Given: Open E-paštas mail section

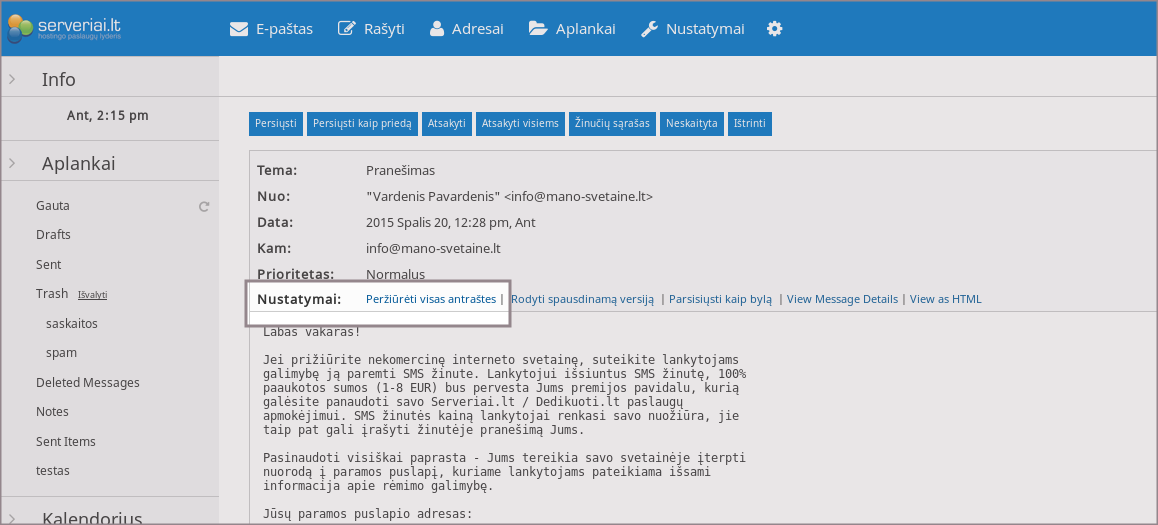Looking at the screenshot, I should point(271,29).
